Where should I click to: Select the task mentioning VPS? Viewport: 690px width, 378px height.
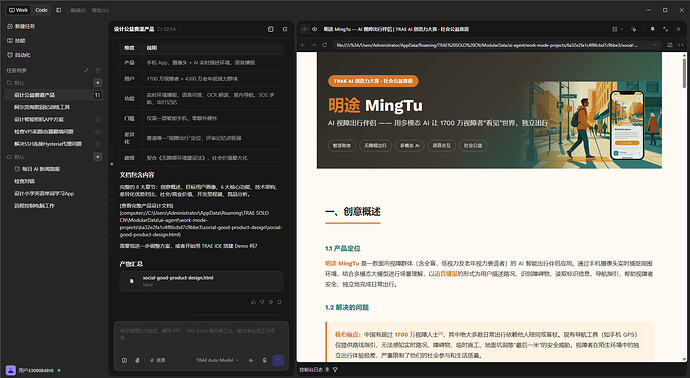(x=44, y=131)
